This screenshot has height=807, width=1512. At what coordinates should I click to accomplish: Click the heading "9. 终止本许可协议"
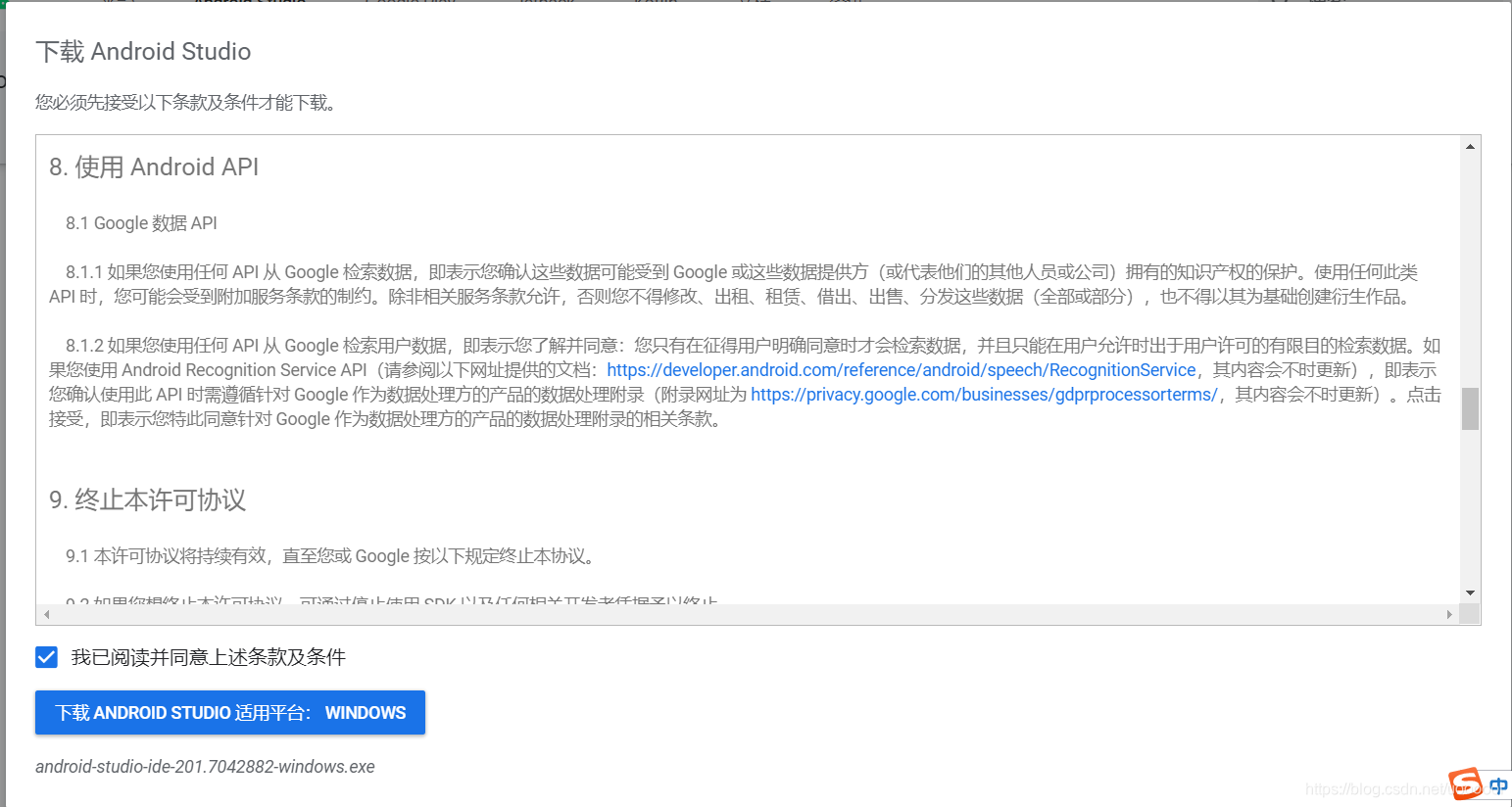pos(147,500)
